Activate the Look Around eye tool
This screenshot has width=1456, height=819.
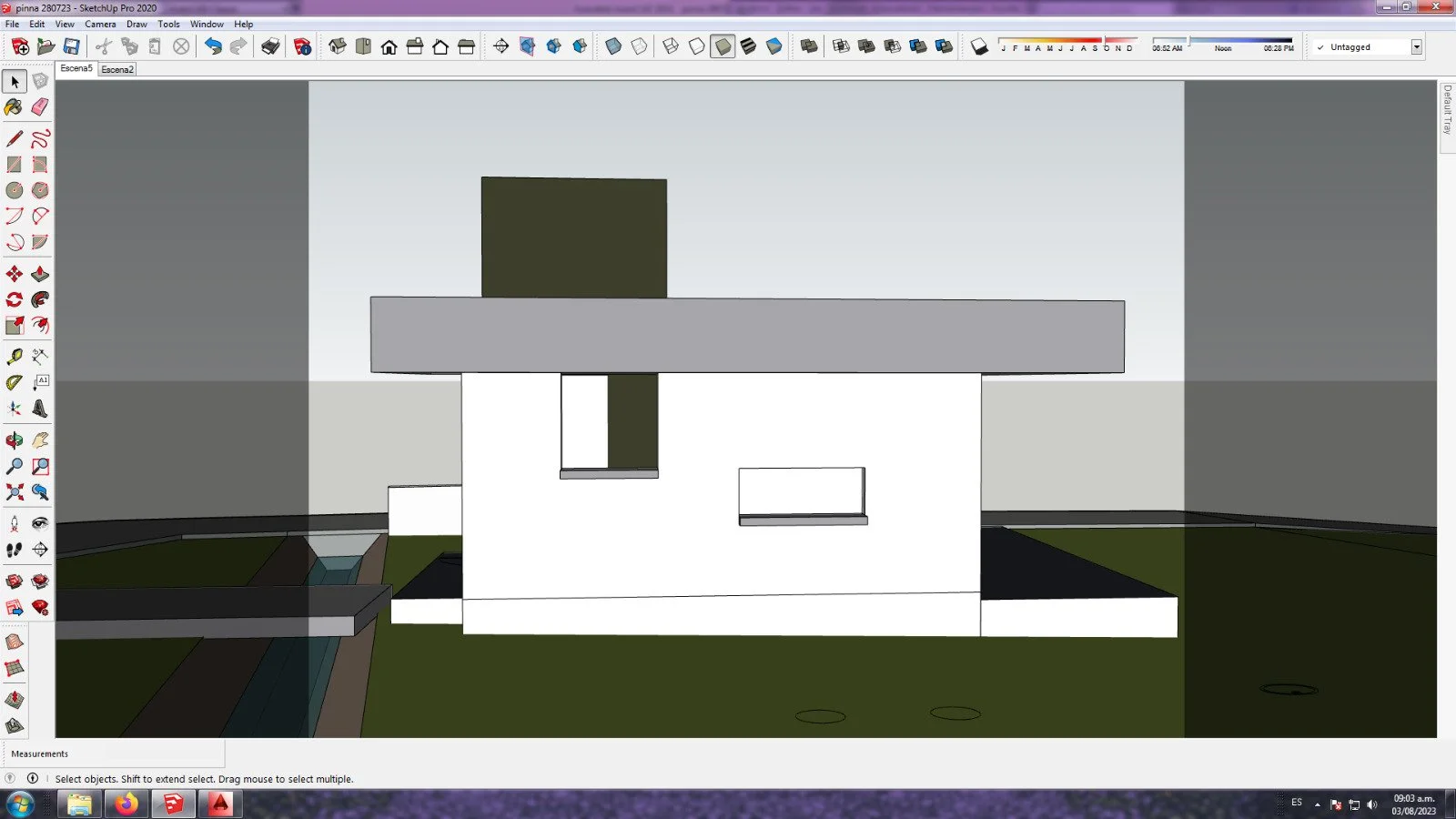click(40, 523)
